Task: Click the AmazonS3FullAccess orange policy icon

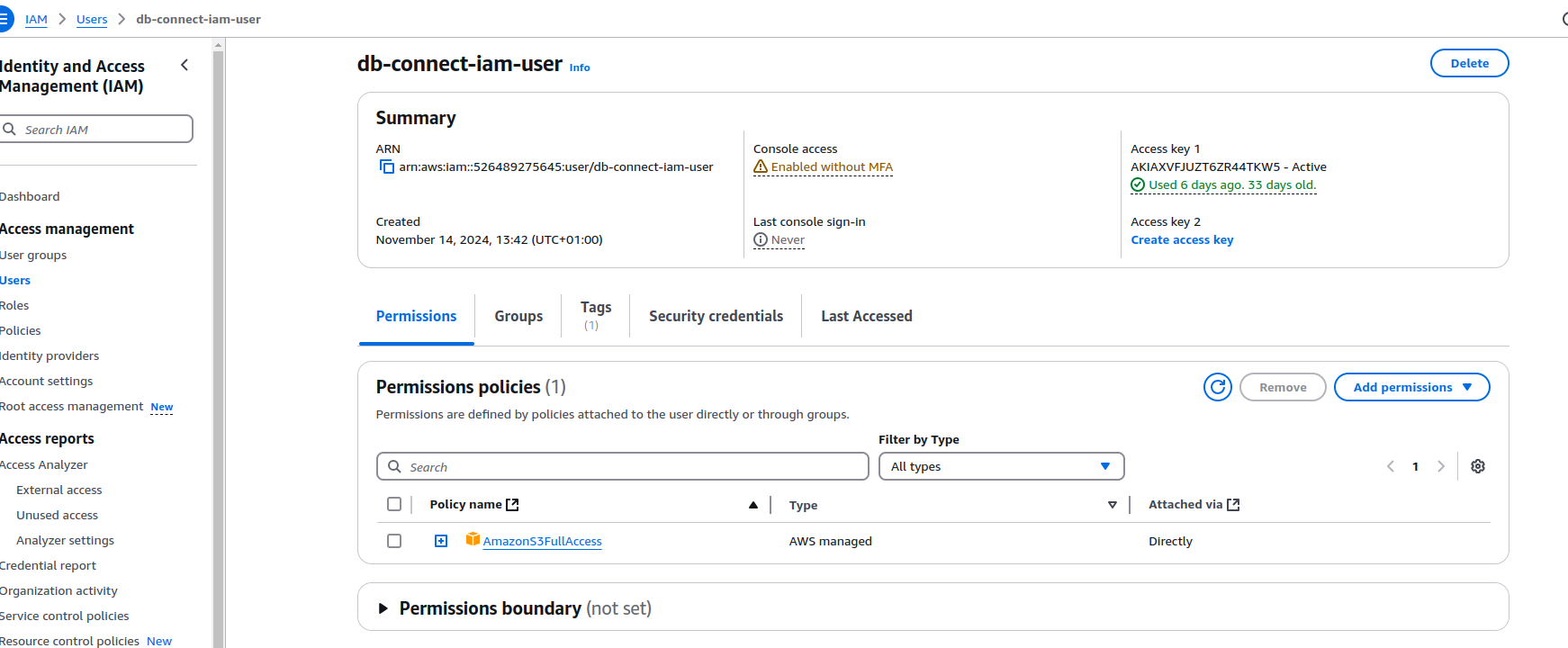Action: [x=473, y=539]
